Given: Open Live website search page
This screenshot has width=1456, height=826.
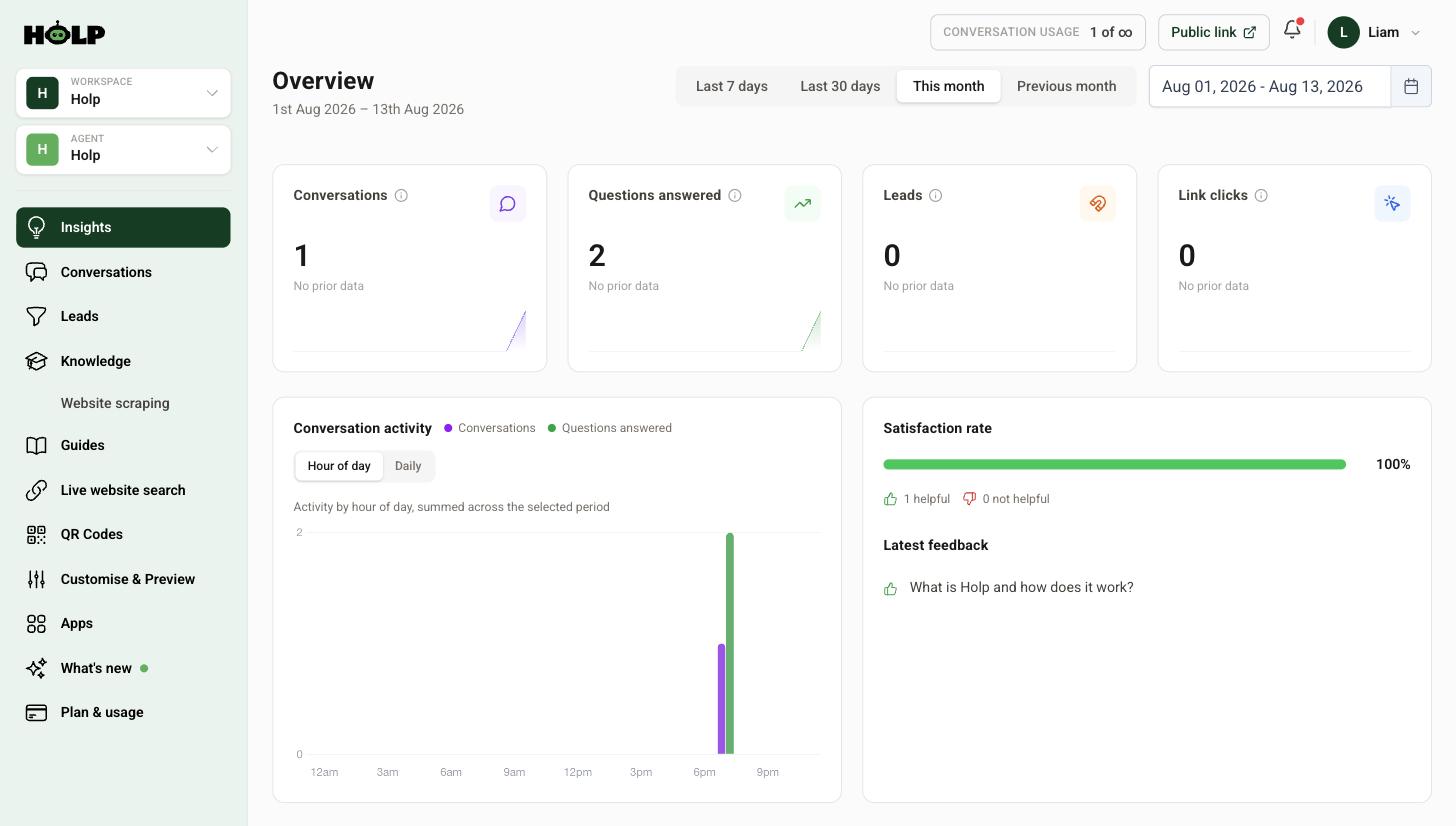Looking at the screenshot, I should [123, 490].
